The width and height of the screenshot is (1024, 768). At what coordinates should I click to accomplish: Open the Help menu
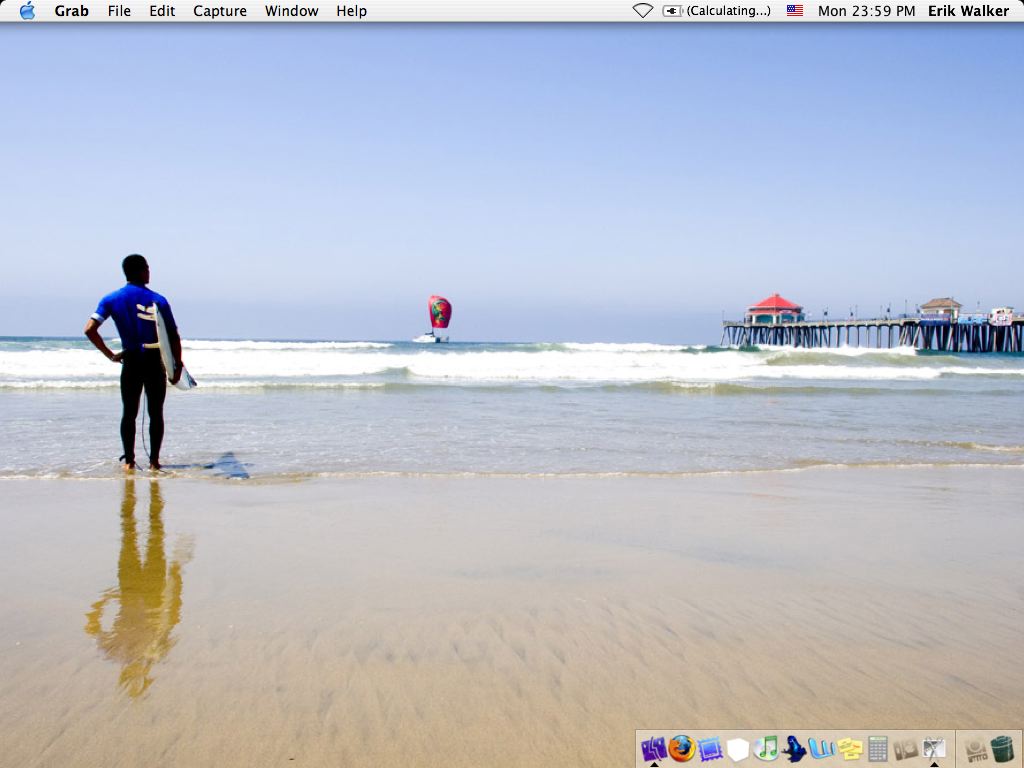coord(351,10)
